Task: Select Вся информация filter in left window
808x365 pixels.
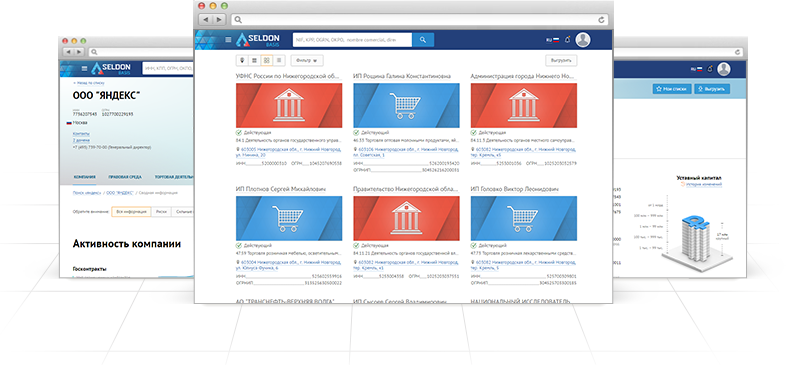Action: pos(131,211)
